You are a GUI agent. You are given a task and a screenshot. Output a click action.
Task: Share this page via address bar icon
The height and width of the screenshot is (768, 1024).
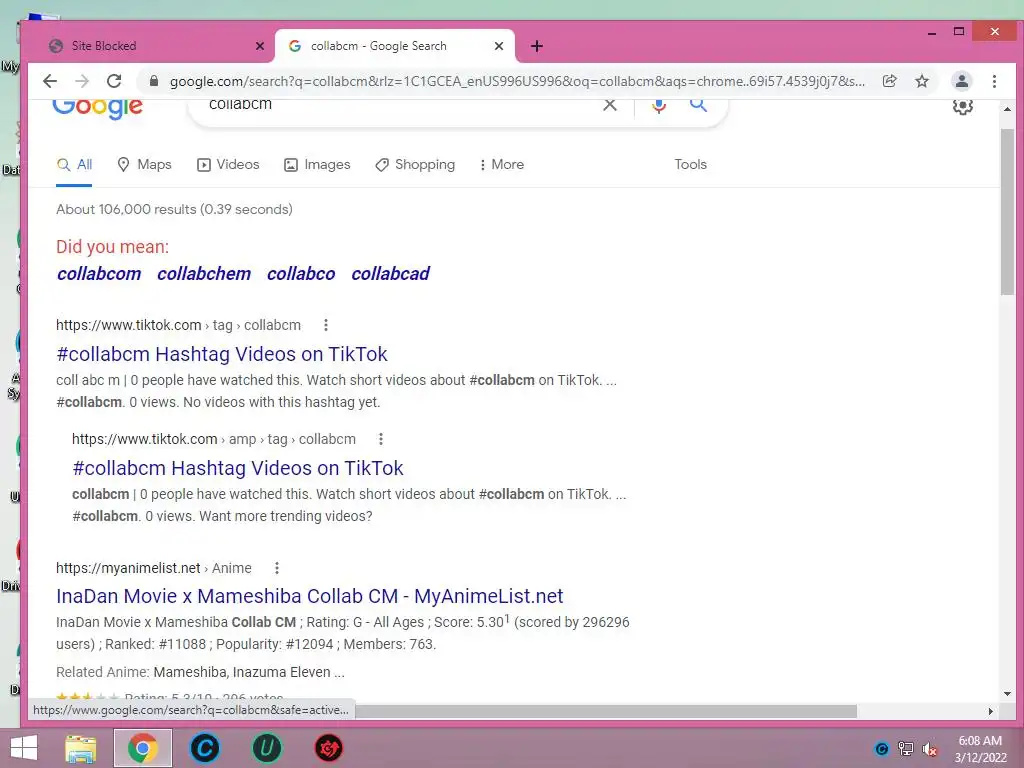(x=889, y=81)
